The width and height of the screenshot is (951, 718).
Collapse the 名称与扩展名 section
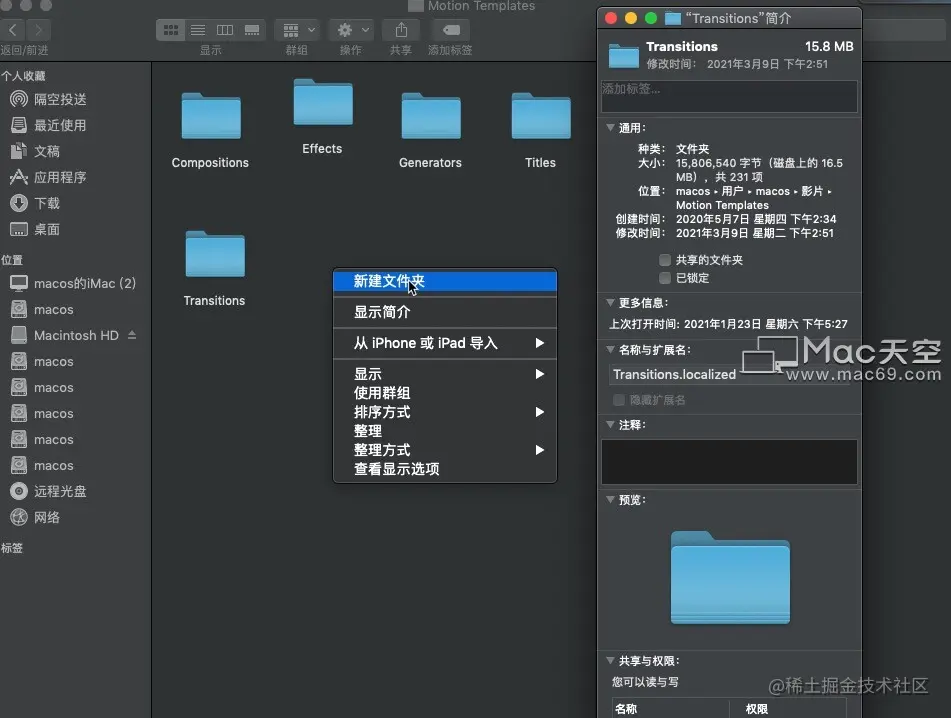coord(610,349)
